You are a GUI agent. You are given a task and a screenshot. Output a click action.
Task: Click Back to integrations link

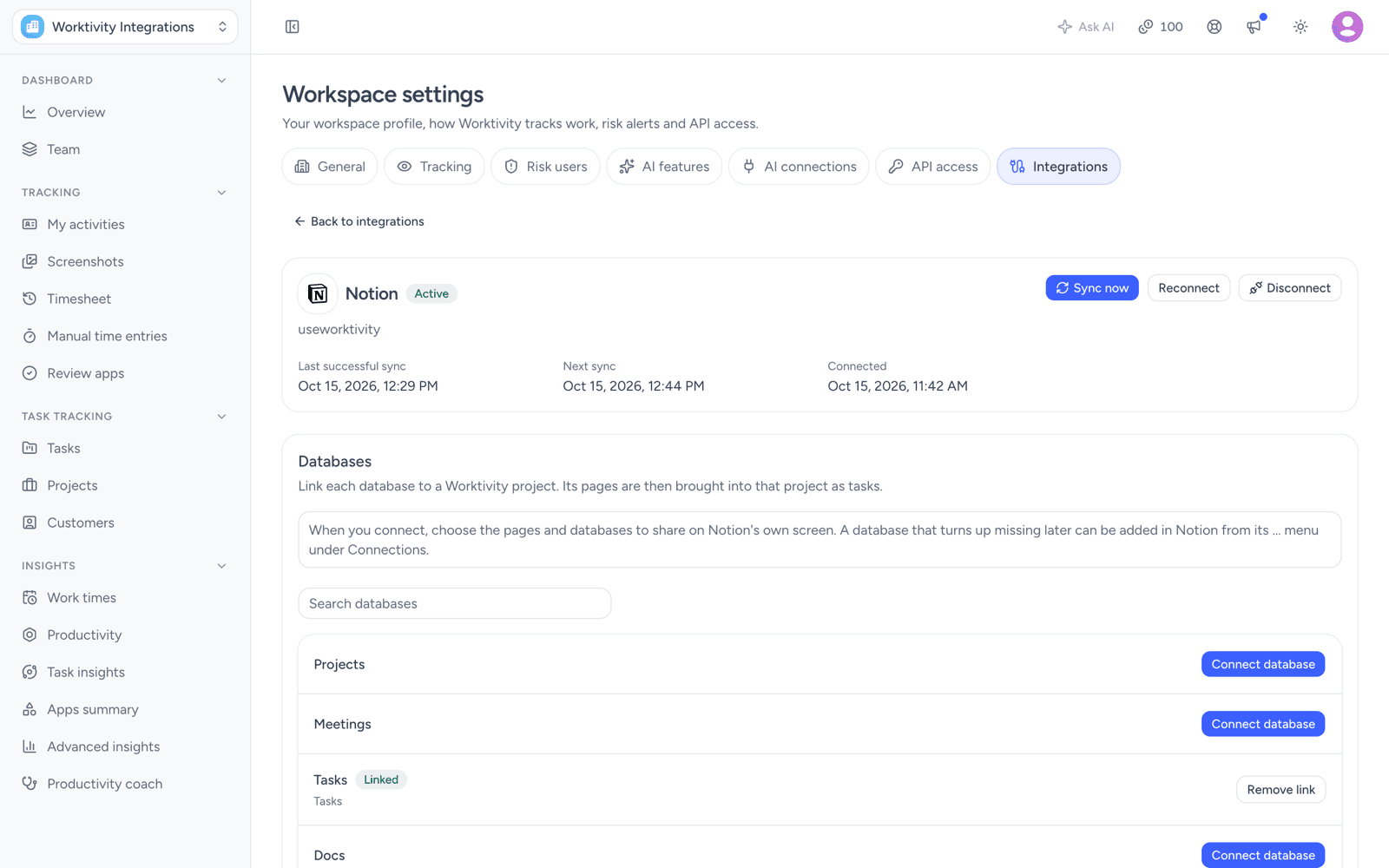point(359,221)
